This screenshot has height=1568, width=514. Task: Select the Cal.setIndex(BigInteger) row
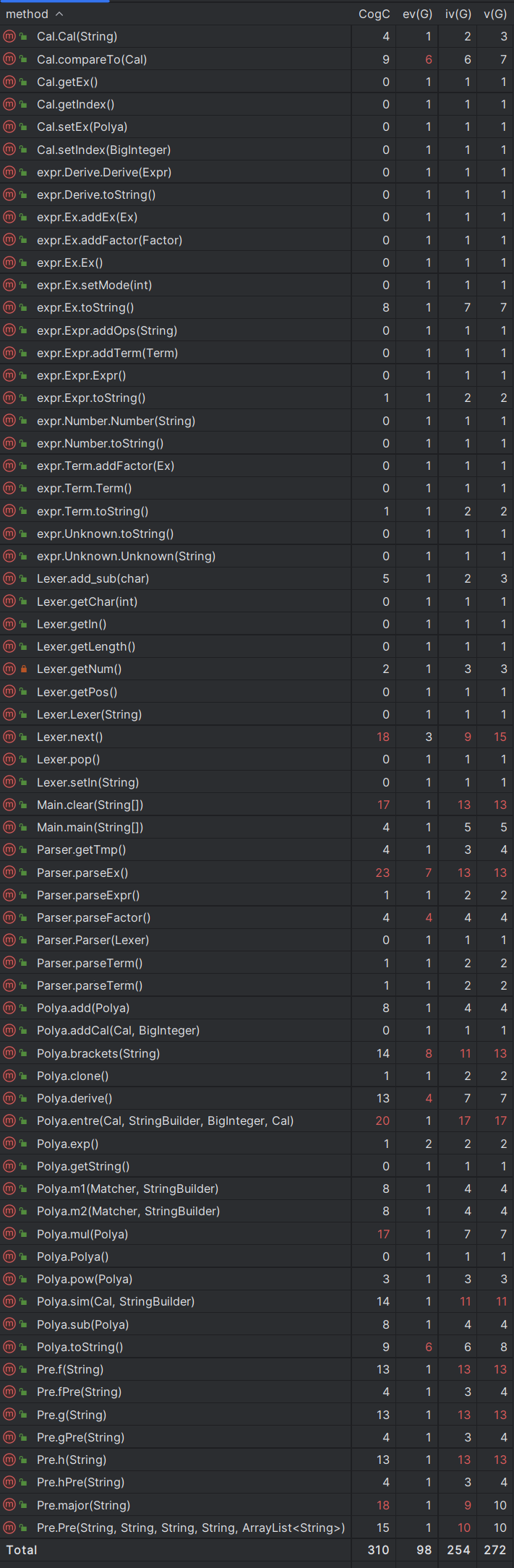257,150
